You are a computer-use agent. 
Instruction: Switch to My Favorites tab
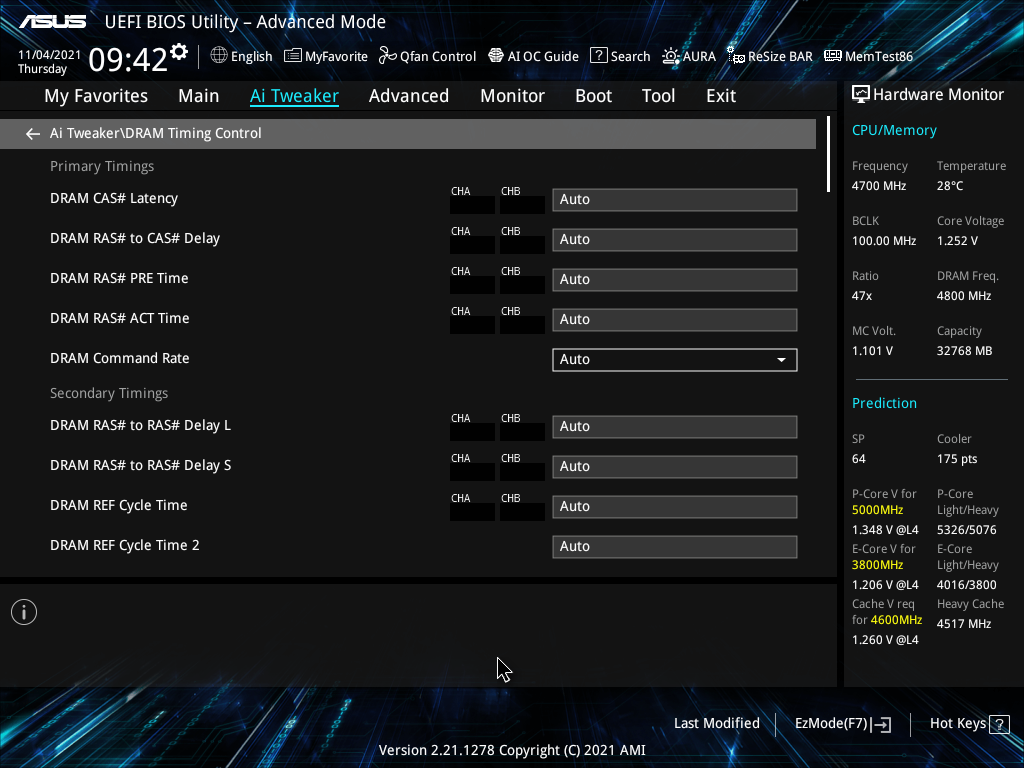pos(96,96)
